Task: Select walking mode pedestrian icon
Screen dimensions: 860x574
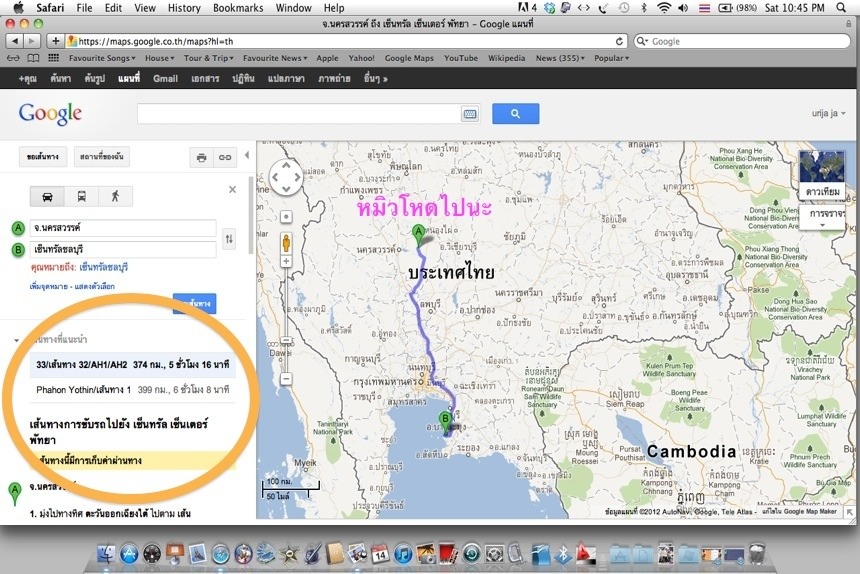Action: pyautogui.click(x=115, y=196)
